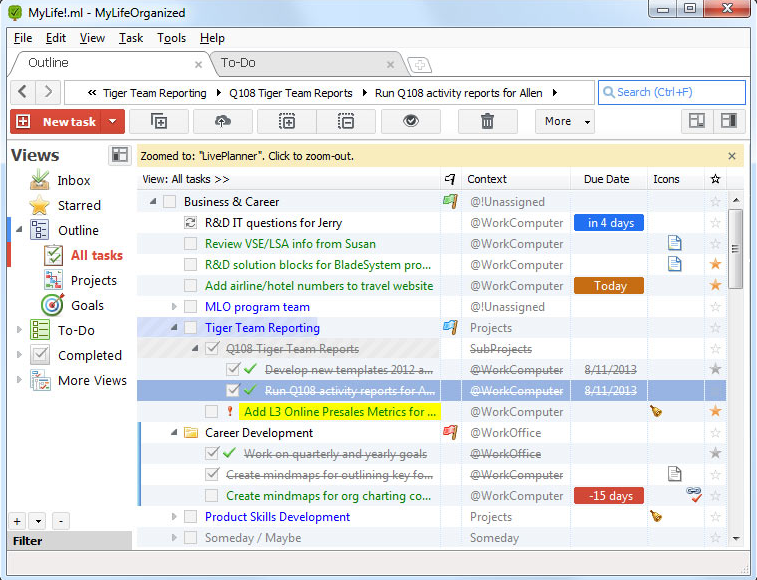Open note icon for Review VSE/LSA info

click(674, 243)
